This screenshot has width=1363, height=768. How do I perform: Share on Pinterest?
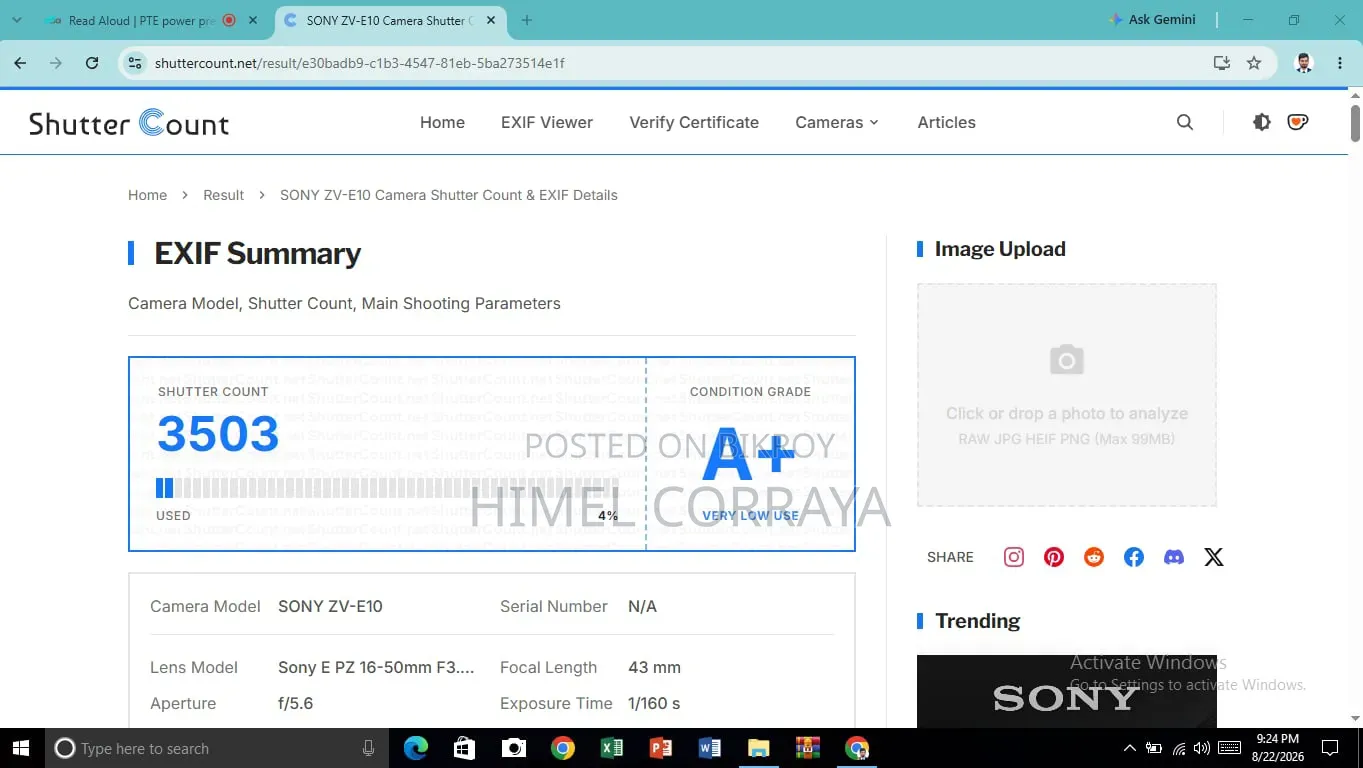click(1054, 557)
